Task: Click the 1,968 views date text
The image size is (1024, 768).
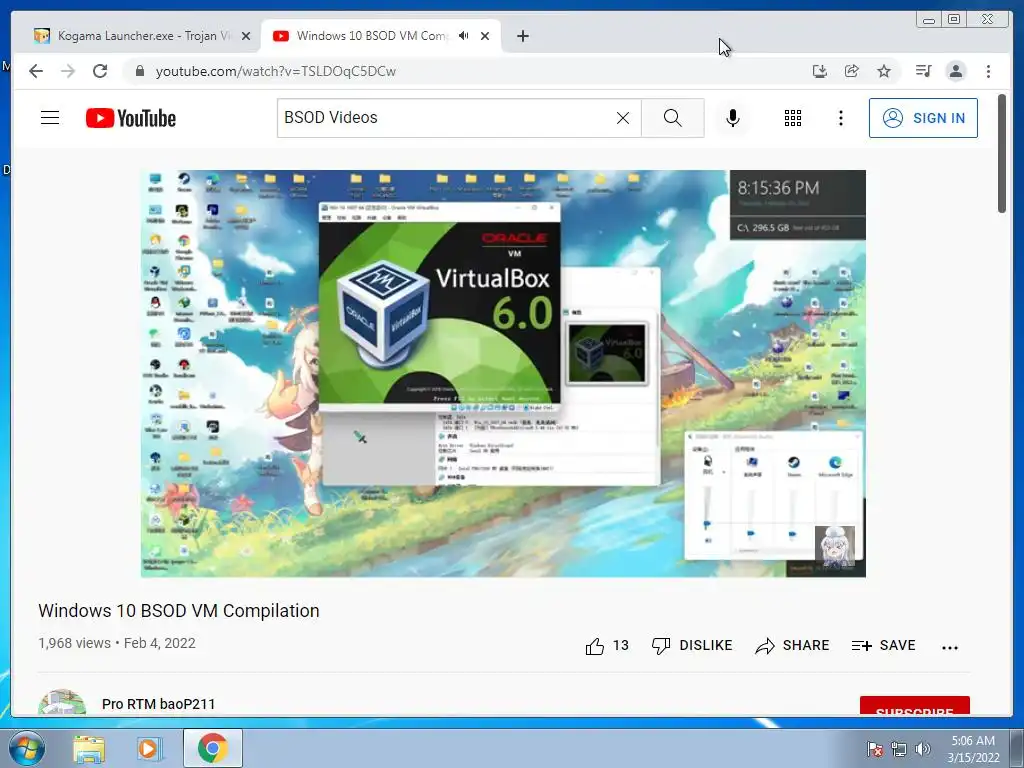Action: pyautogui.click(x=117, y=643)
